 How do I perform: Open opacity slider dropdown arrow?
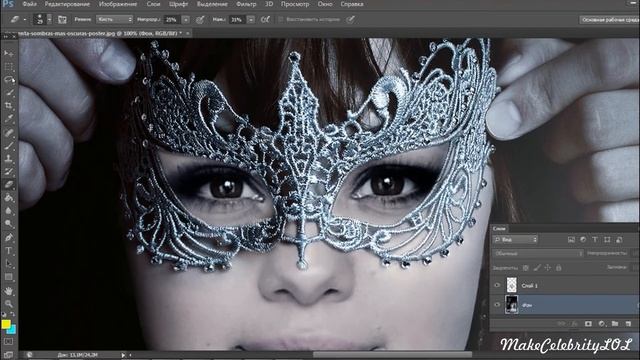(186, 19)
